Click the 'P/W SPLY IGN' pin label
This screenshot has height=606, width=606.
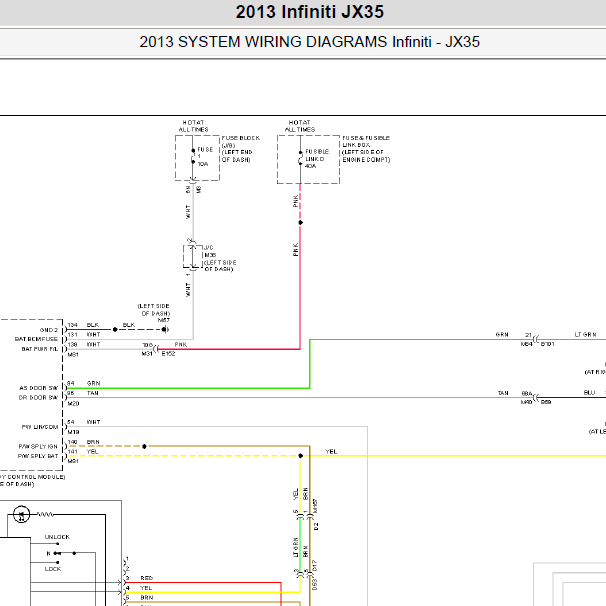tap(38, 446)
